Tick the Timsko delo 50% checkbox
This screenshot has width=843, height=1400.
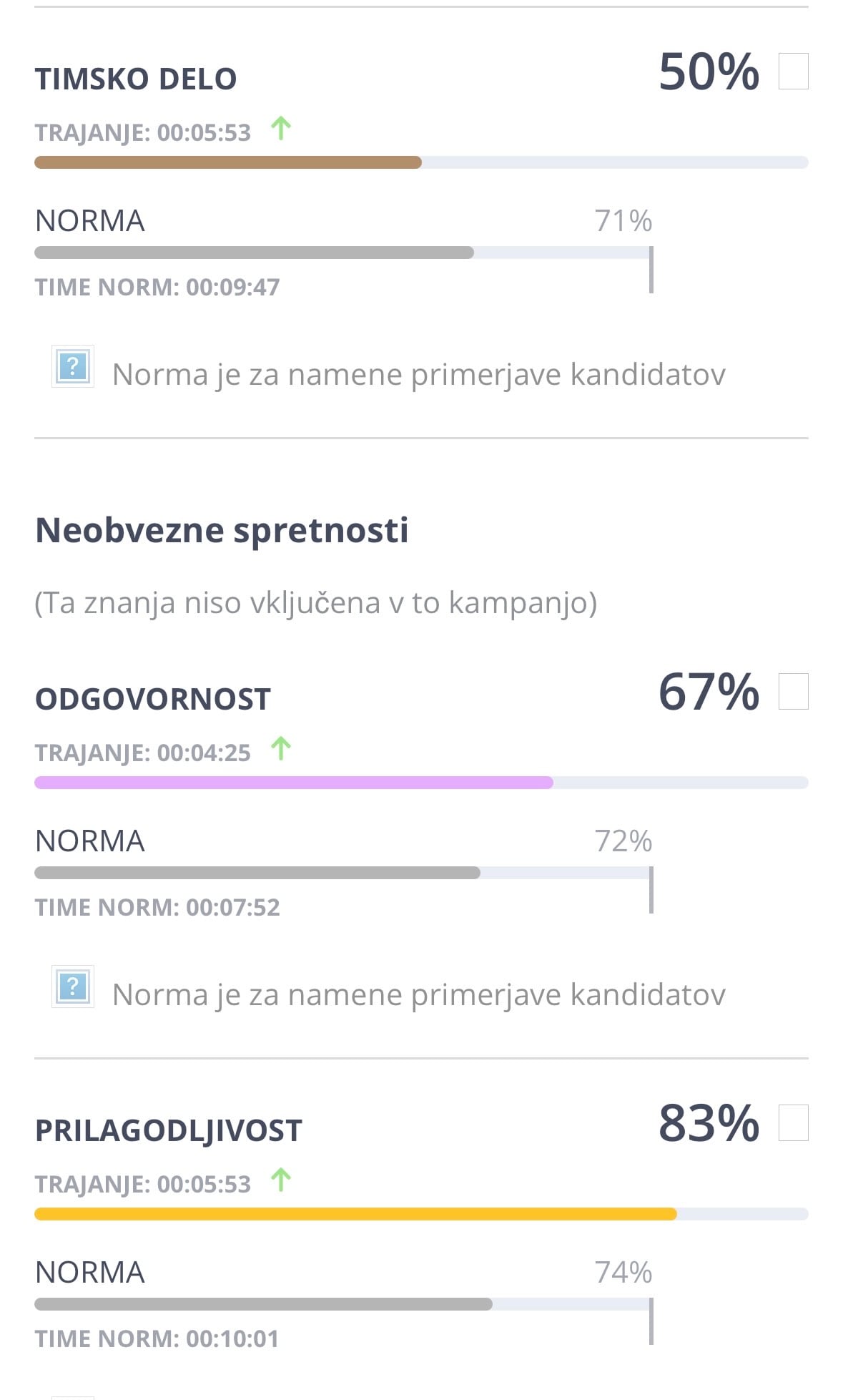coord(793,72)
